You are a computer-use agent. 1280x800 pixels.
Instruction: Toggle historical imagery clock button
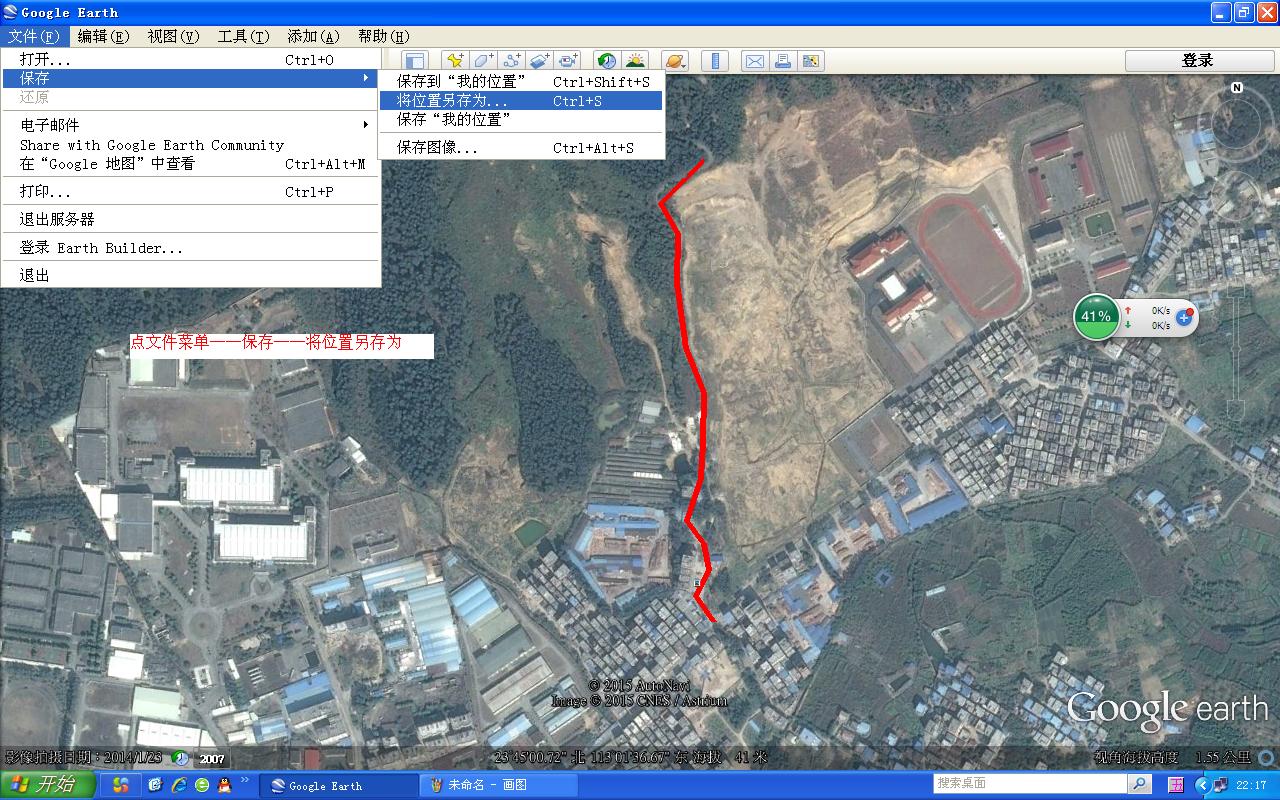(x=606, y=61)
